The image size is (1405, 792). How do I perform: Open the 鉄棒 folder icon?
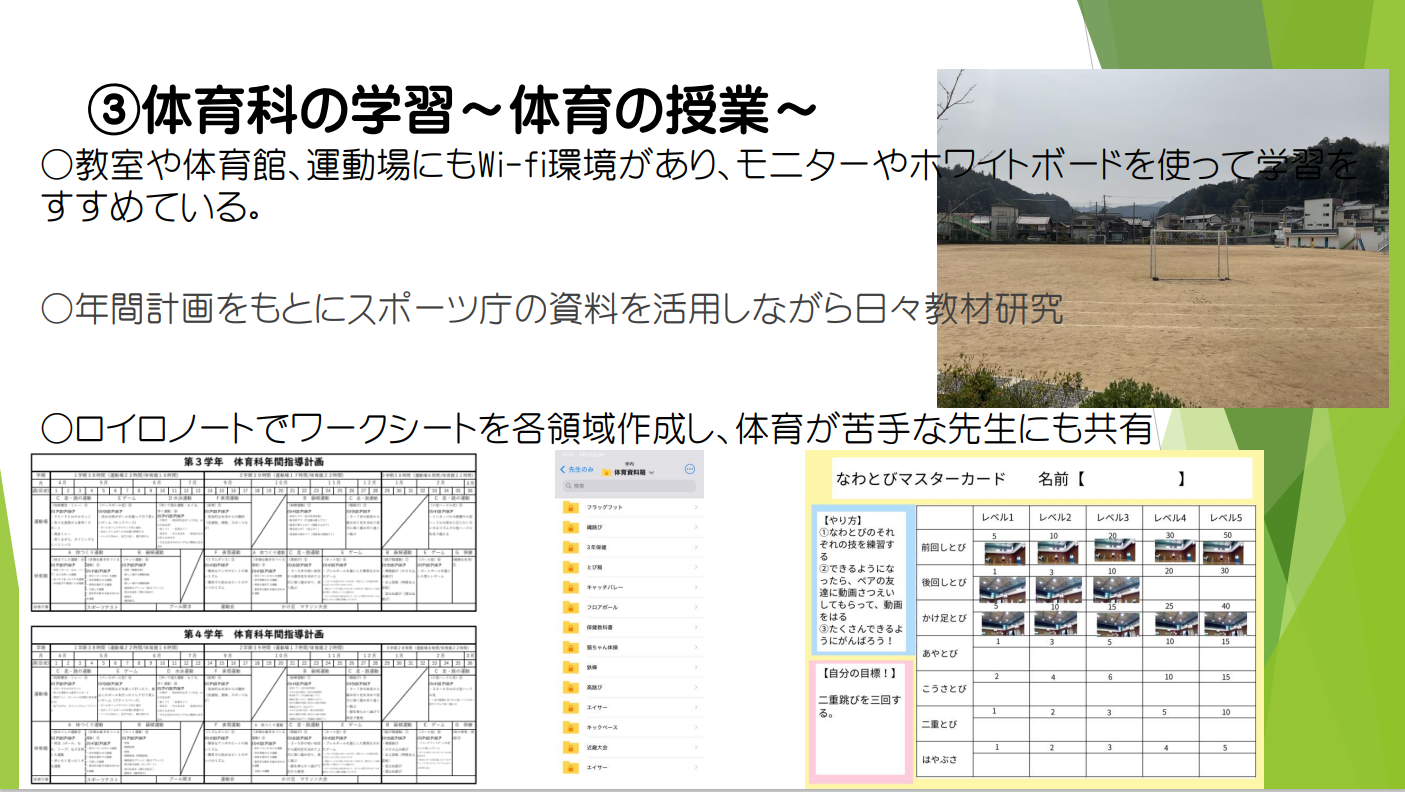(x=570, y=666)
